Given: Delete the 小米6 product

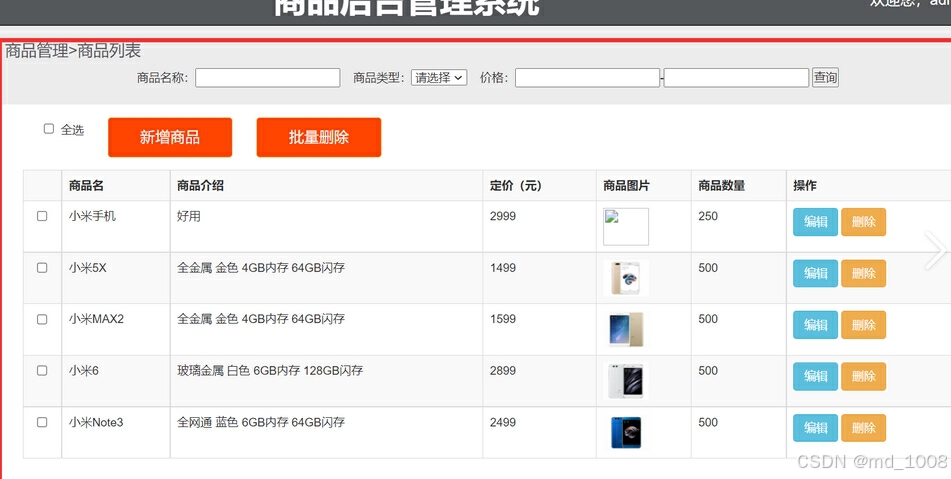Looking at the screenshot, I should point(864,377).
